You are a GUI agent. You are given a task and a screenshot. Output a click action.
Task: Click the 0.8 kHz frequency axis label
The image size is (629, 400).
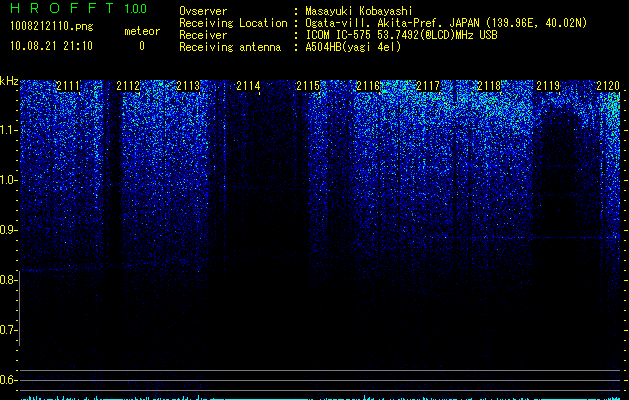pos(8,280)
